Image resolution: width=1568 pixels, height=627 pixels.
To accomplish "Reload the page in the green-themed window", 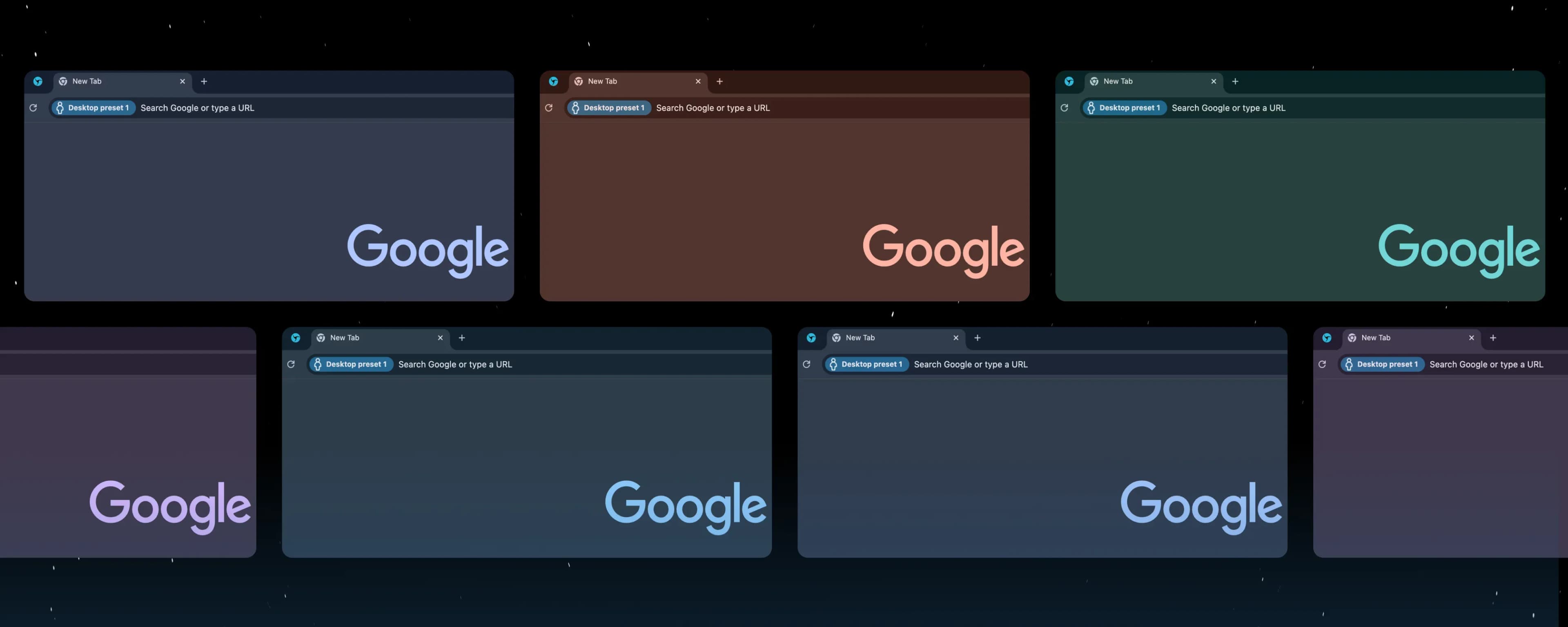I will coord(1064,108).
